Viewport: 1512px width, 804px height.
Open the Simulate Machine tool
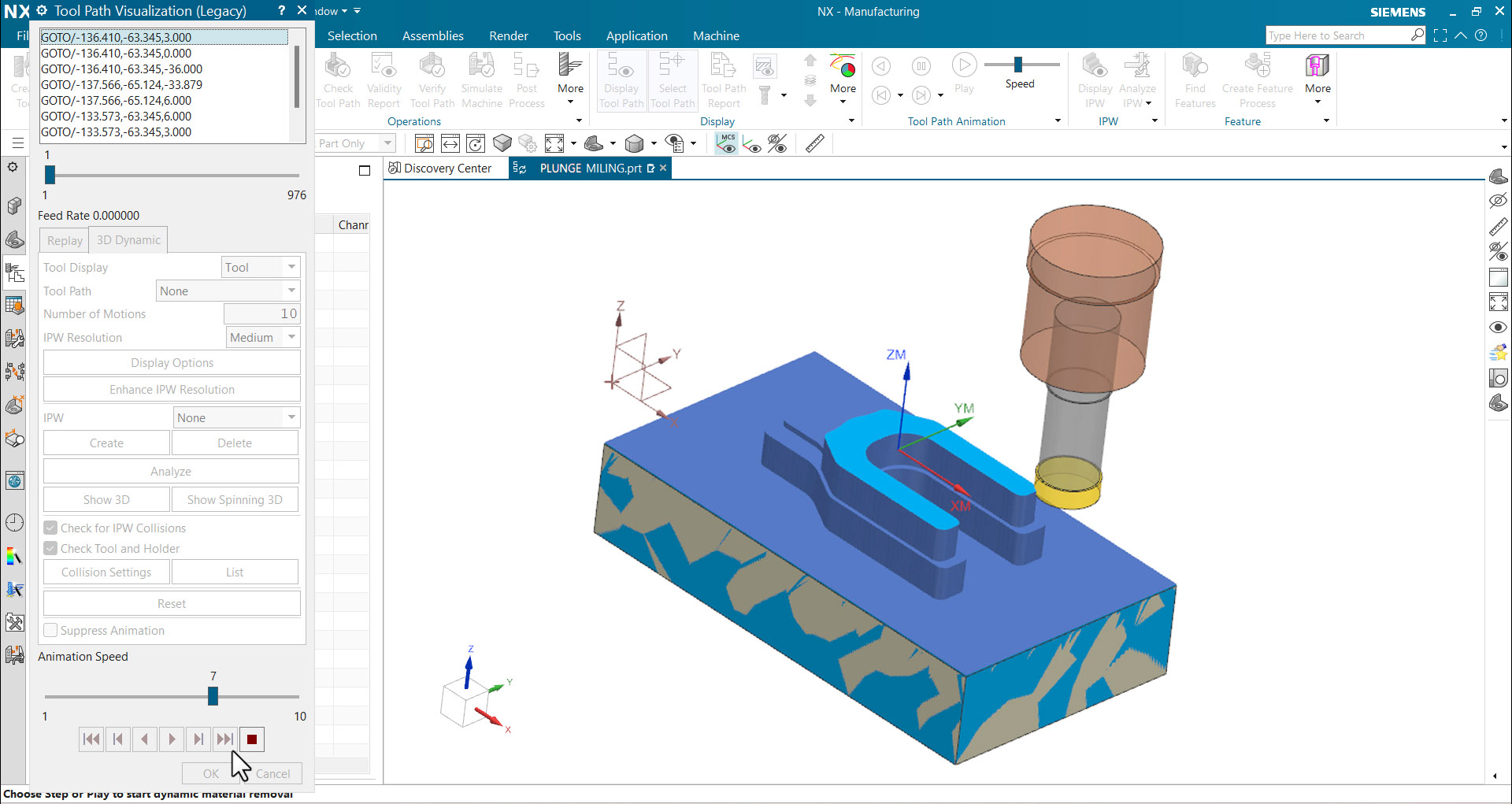click(481, 79)
